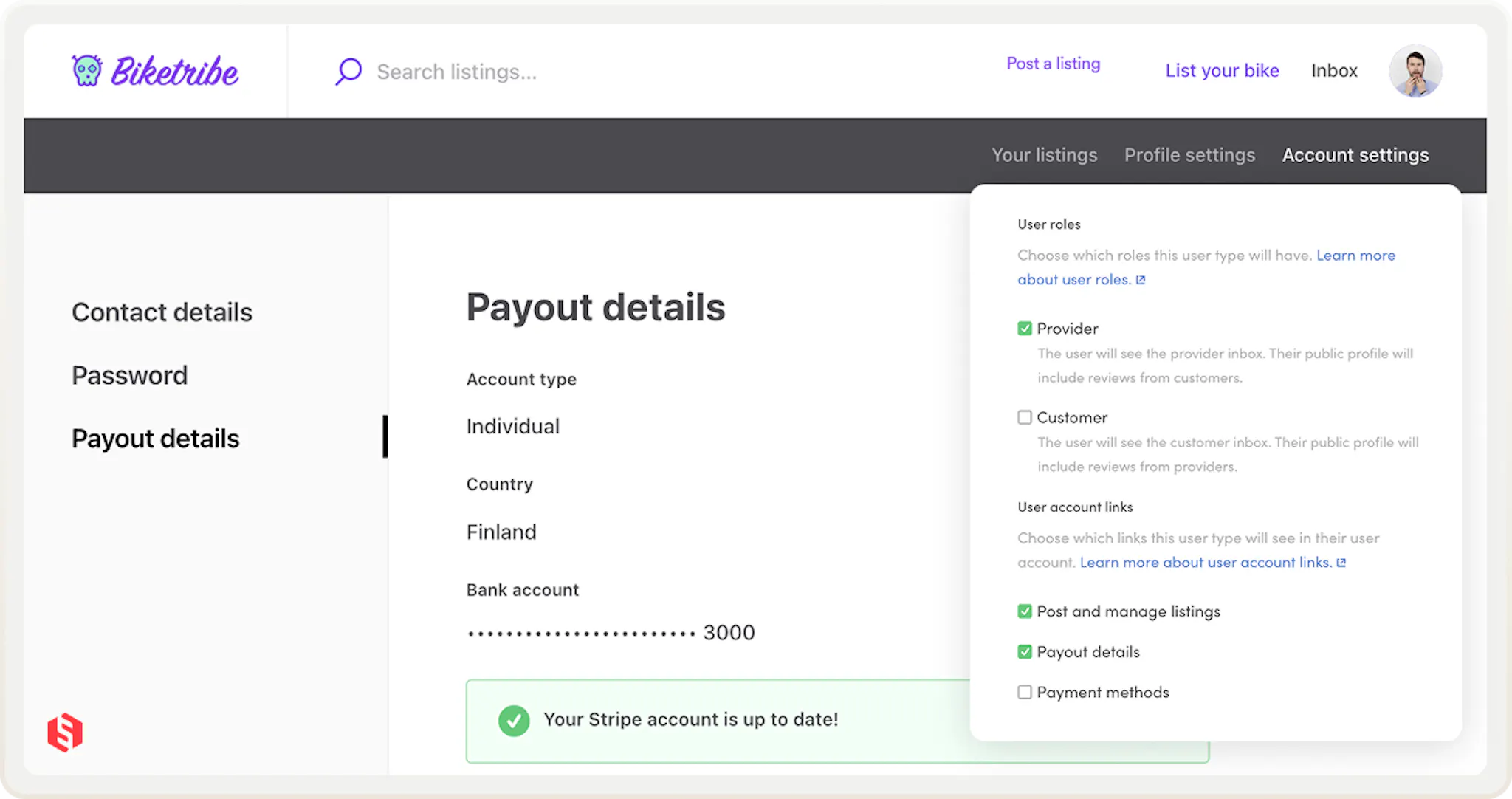This screenshot has width=1512, height=799.
Task: Check the Customer role checkbox
Action: tap(1025, 417)
